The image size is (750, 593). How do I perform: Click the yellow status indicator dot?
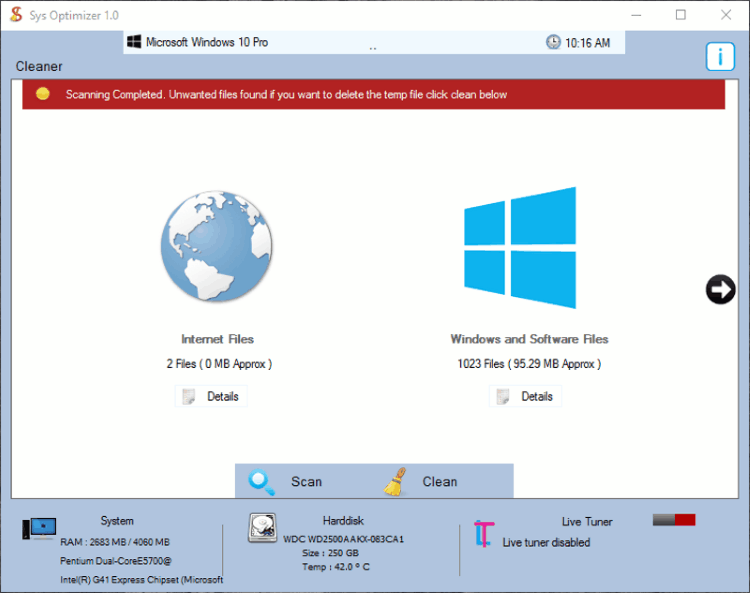click(43, 93)
